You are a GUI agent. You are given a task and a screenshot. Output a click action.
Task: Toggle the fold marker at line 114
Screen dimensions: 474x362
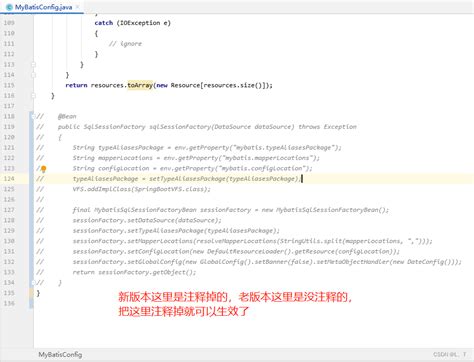(33, 75)
